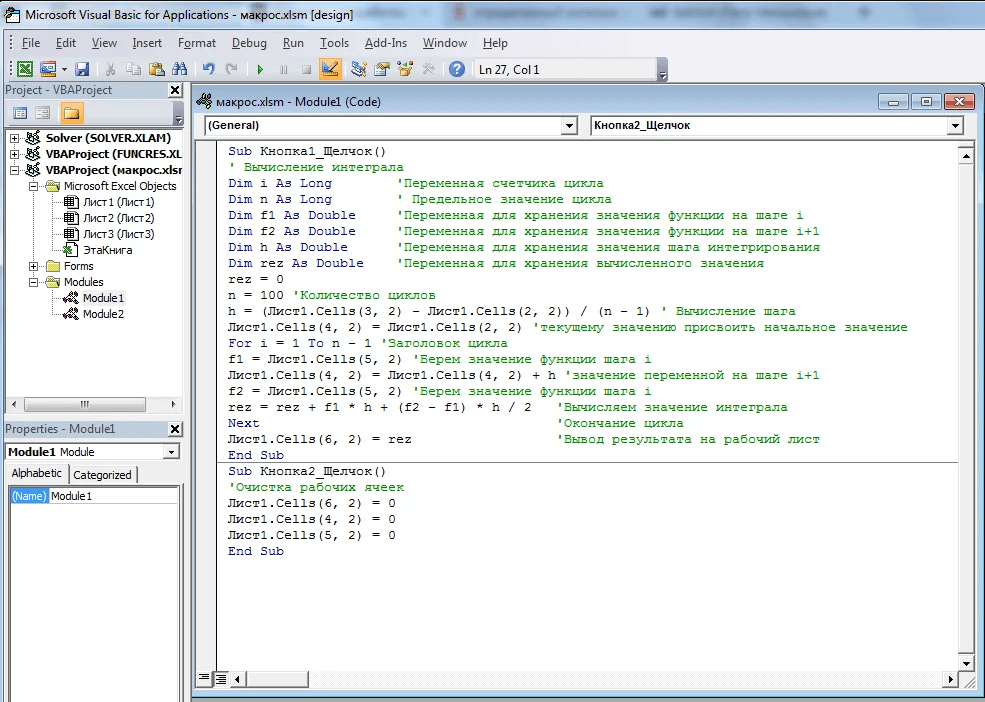Click the 'End Sub' line of Кнопка2_Щелчок
985x702 pixels.
click(x=256, y=551)
